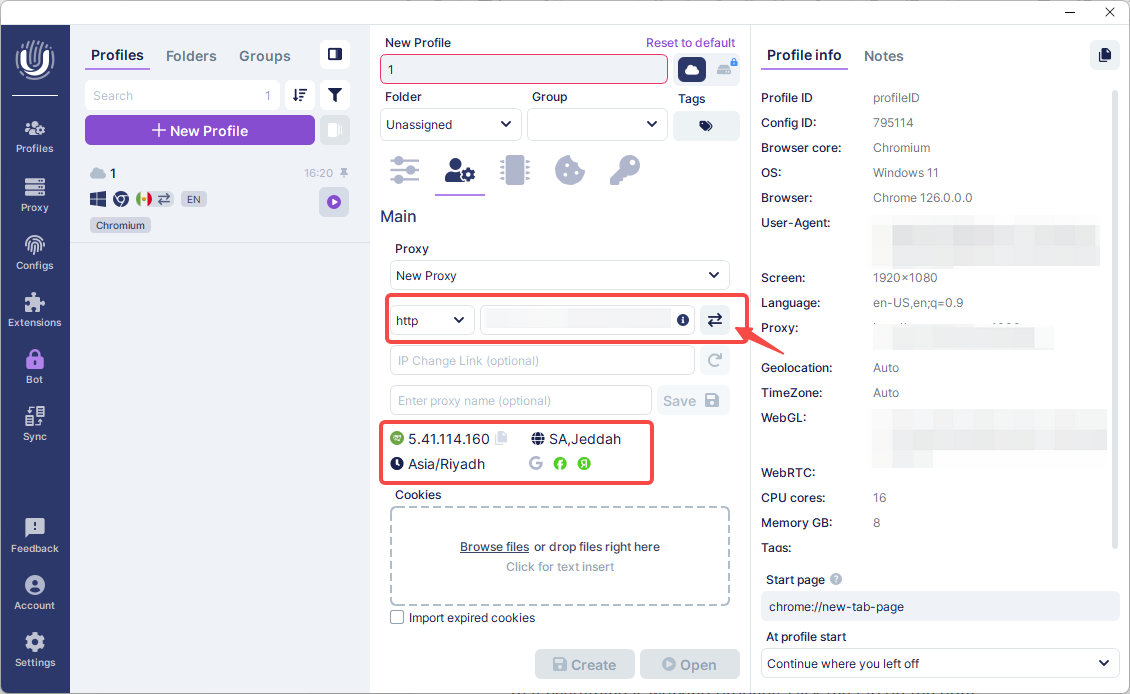Open the cookie settings tab icon
Viewport: 1130px width, 694px height.
(x=569, y=170)
